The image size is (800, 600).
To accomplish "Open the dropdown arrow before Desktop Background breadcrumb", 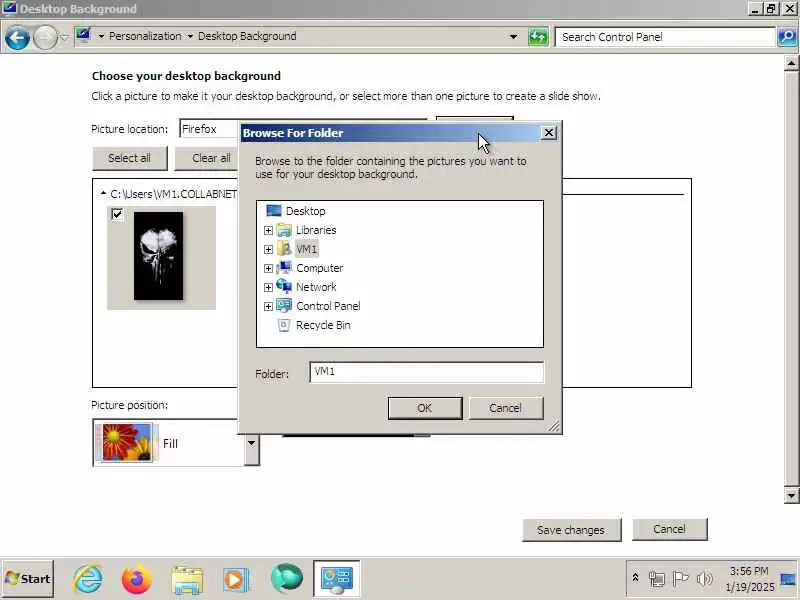I will 190,36.
